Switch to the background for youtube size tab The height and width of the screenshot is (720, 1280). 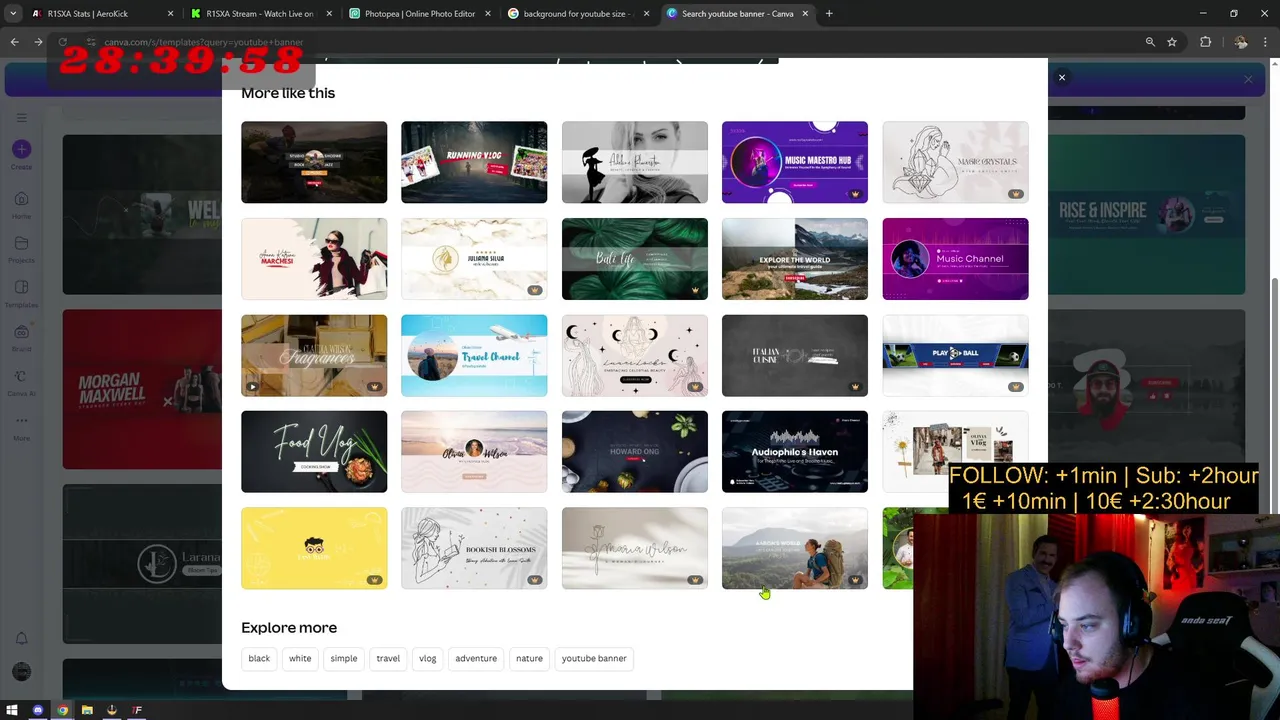click(x=578, y=14)
